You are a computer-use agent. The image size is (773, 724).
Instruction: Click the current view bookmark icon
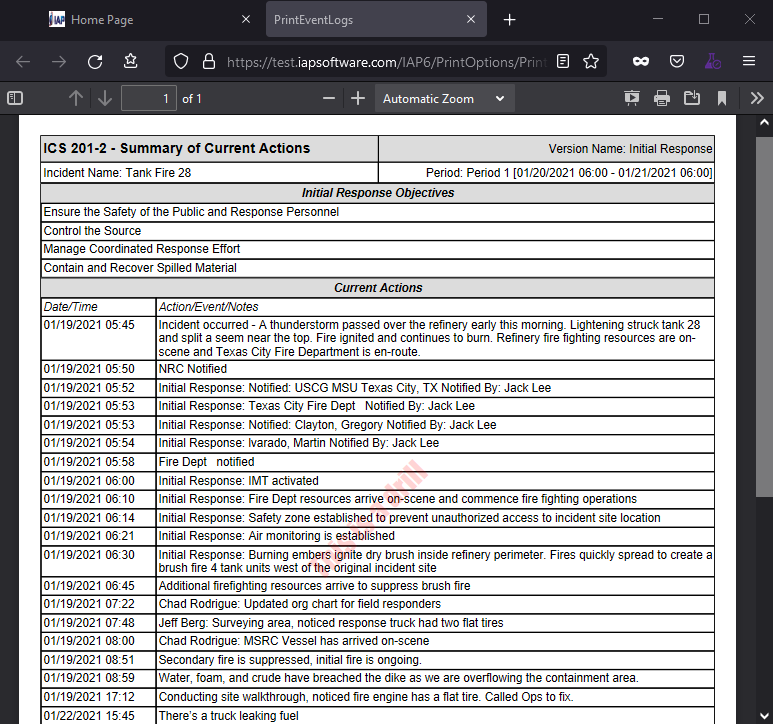pos(722,99)
